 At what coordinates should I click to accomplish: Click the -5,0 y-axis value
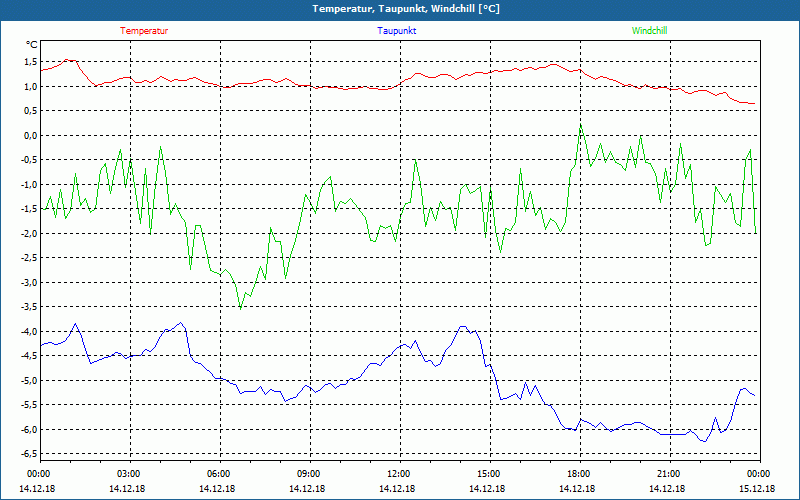pyautogui.click(x=29, y=381)
